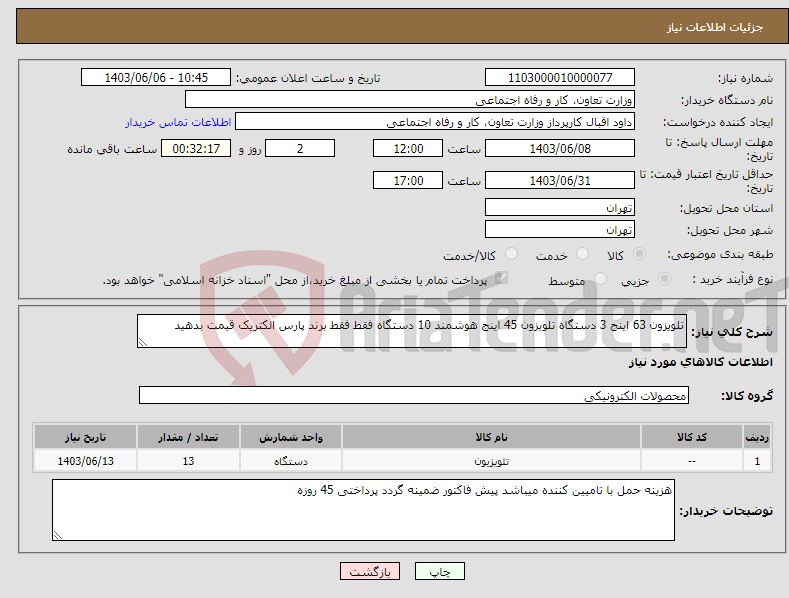Click the remaining days field showing 2
Image resolution: width=789 pixels, height=598 pixels.
pyautogui.click(x=300, y=148)
